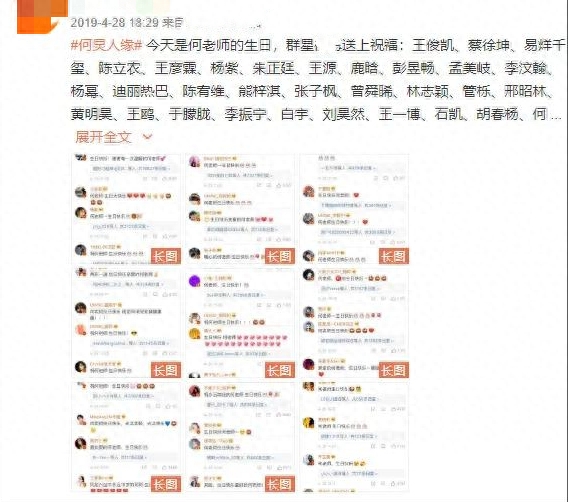Click 长图 badge on seventh grid image
This screenshot has height=502, width=568.
coord(166,484)
